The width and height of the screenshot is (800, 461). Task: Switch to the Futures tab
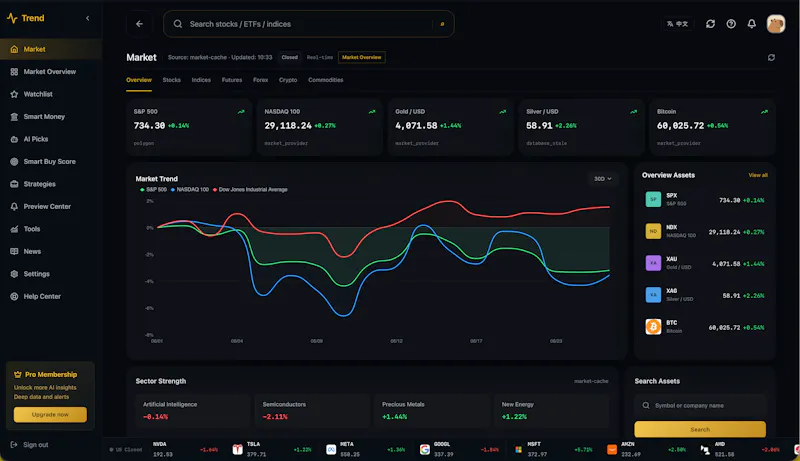click(x=232, y=80)
